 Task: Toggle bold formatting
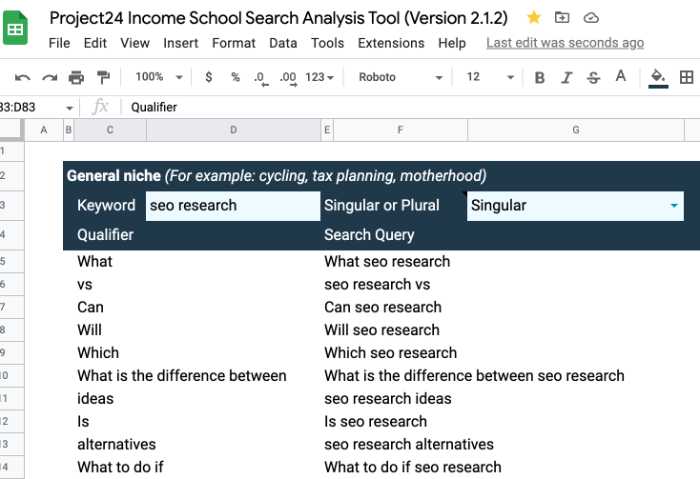click(x=539, y=78)
